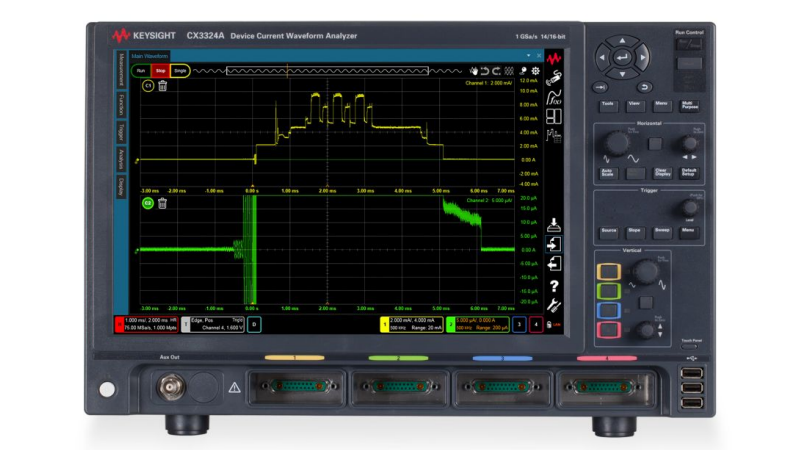This screenshot has width=800, height=450.
Task: Click the Menu key beside View
Action: (662, 105)
